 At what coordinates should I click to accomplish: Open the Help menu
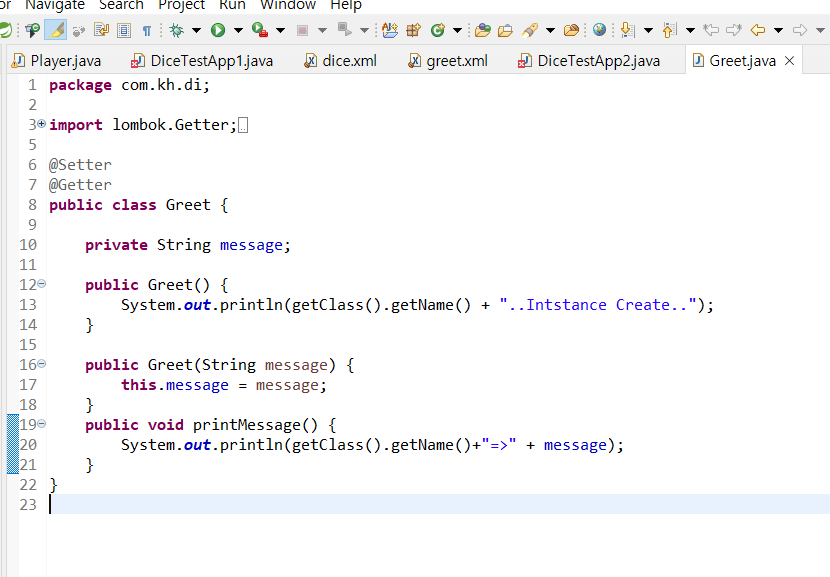tap(346, 5)
